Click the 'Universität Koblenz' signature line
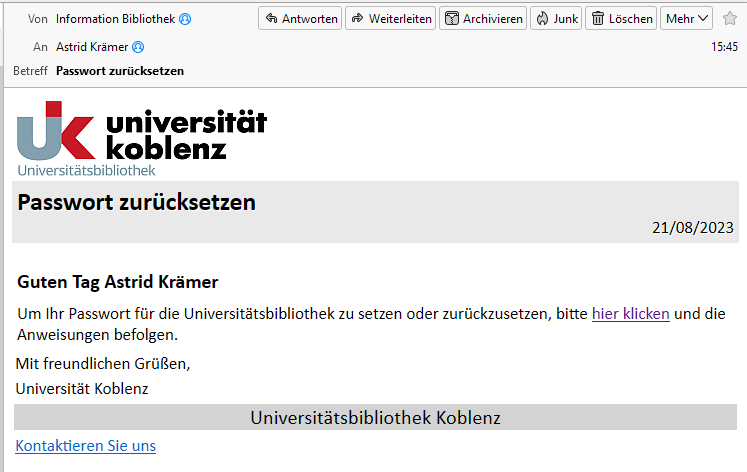Image resolution: width=747 pixels, height=472 pixels. [82, 389]
